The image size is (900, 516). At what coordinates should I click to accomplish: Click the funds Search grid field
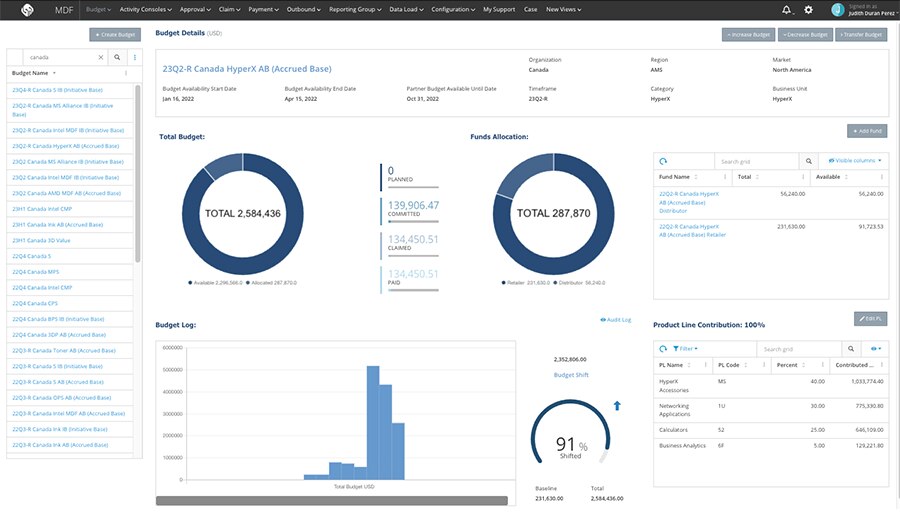pos(756,160)
